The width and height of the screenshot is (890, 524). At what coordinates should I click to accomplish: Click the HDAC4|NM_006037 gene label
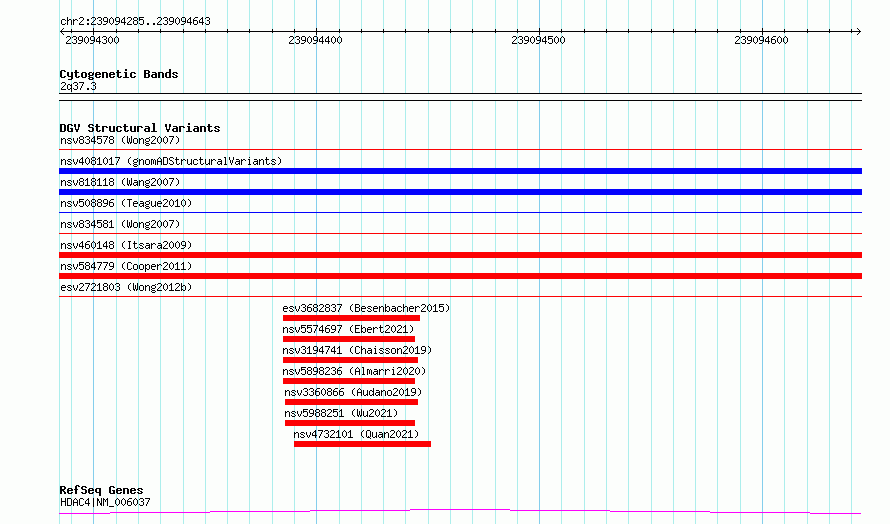tap(105, 502)
